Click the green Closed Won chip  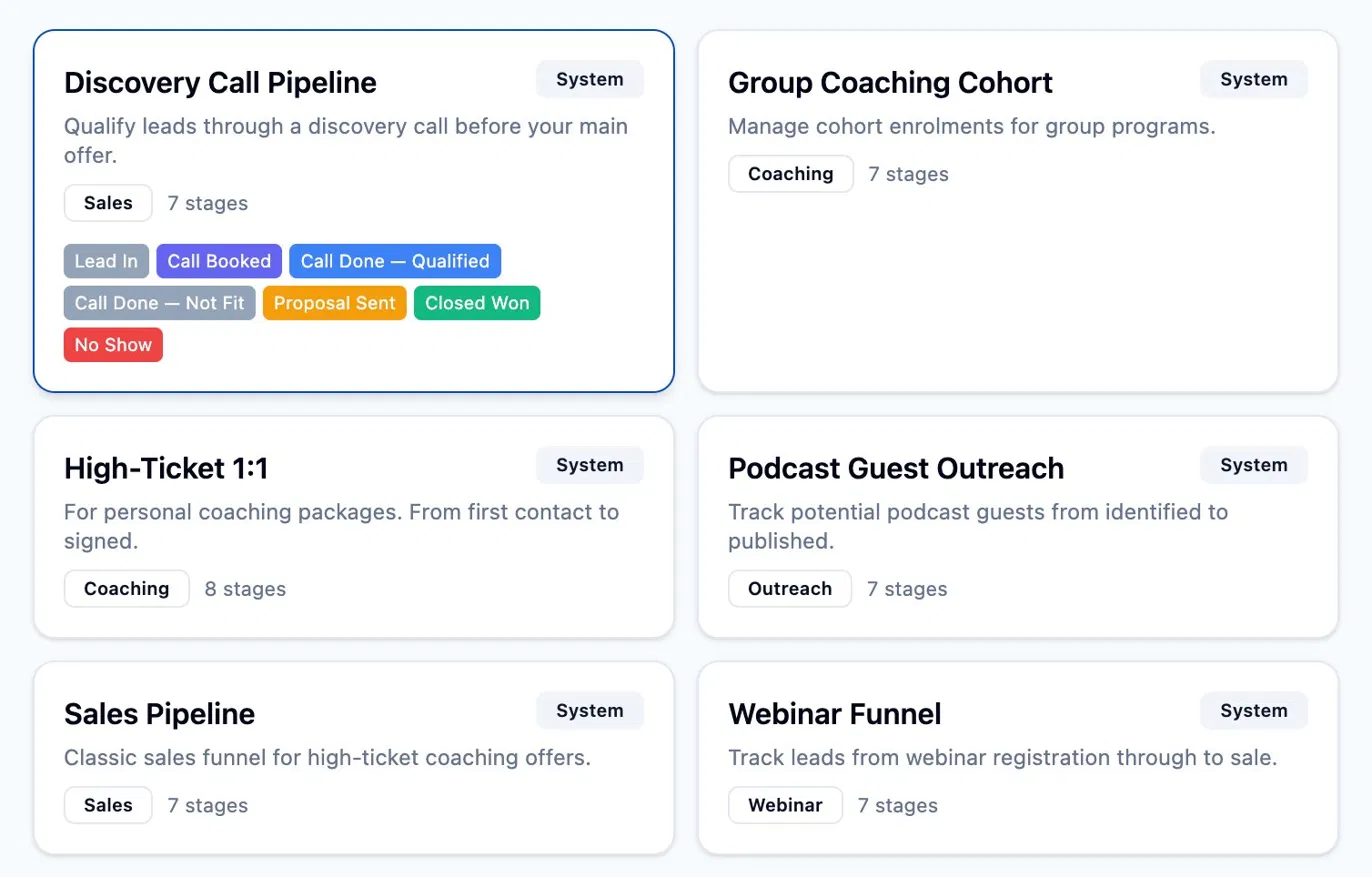coord(477,303)
